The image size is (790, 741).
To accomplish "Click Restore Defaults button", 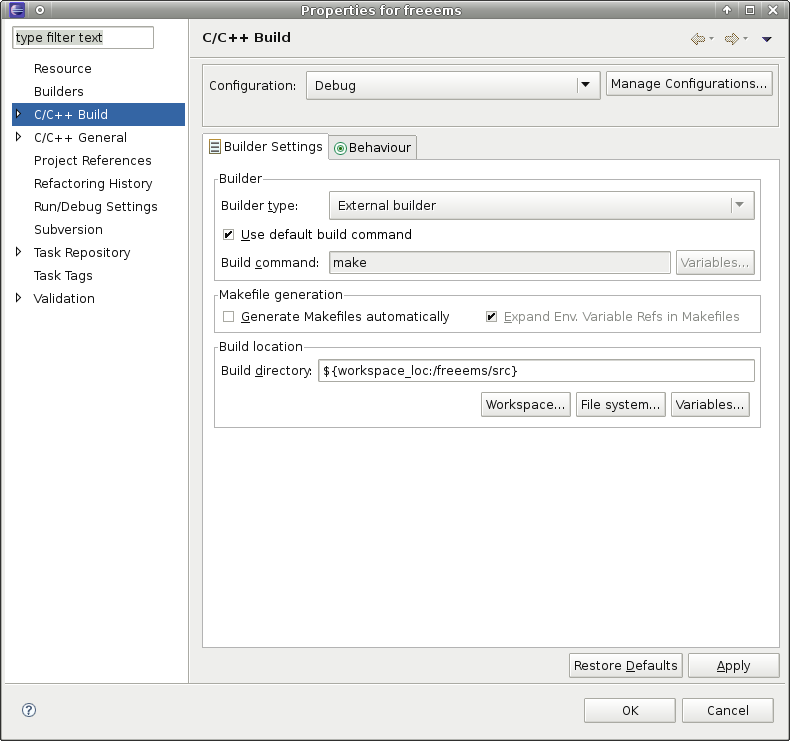I will pyautogui.click(x=626, y=665).
